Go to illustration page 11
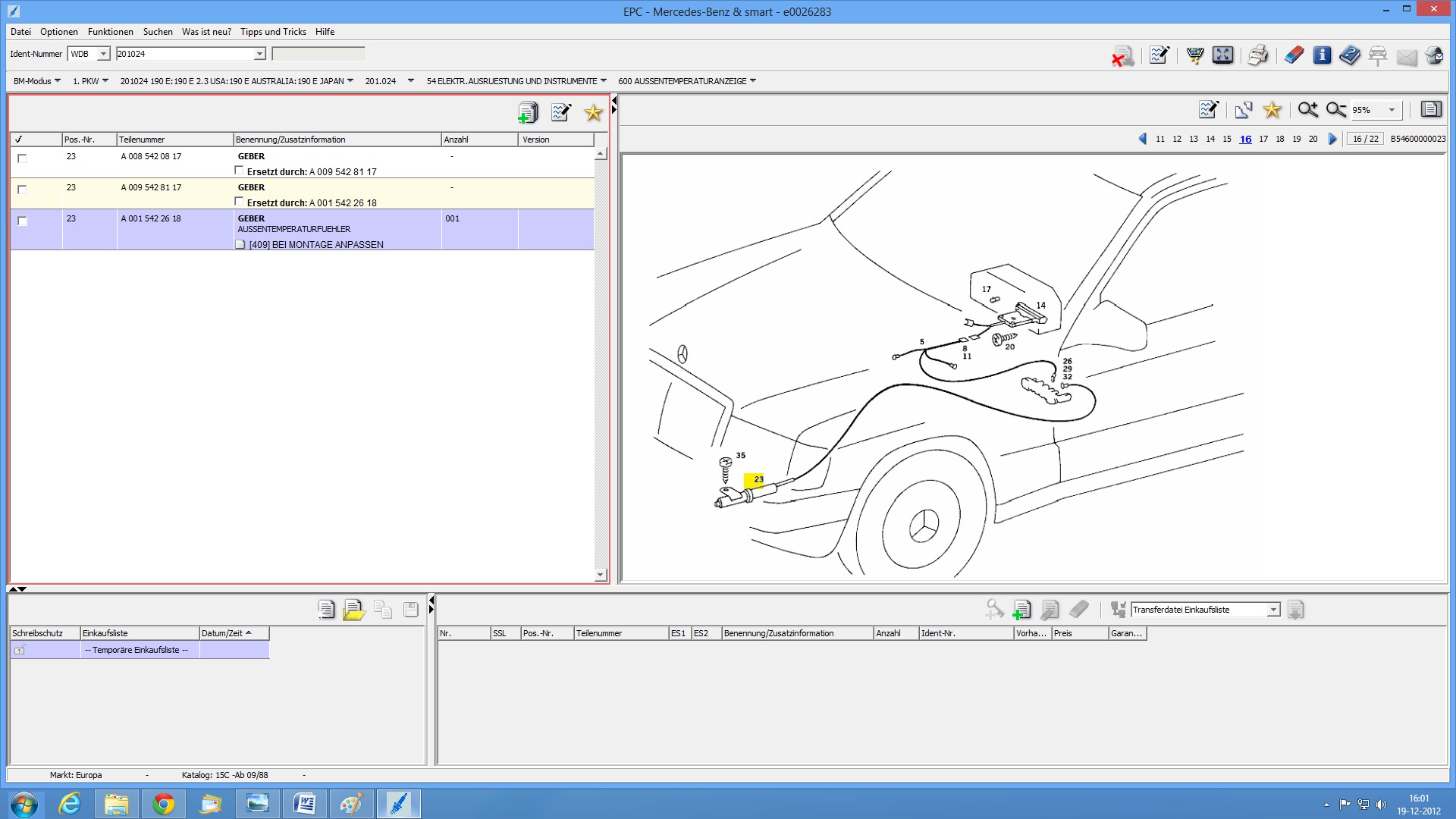Image resolution: width=1456 pixels, height=819 pixels. [1160, 139]
